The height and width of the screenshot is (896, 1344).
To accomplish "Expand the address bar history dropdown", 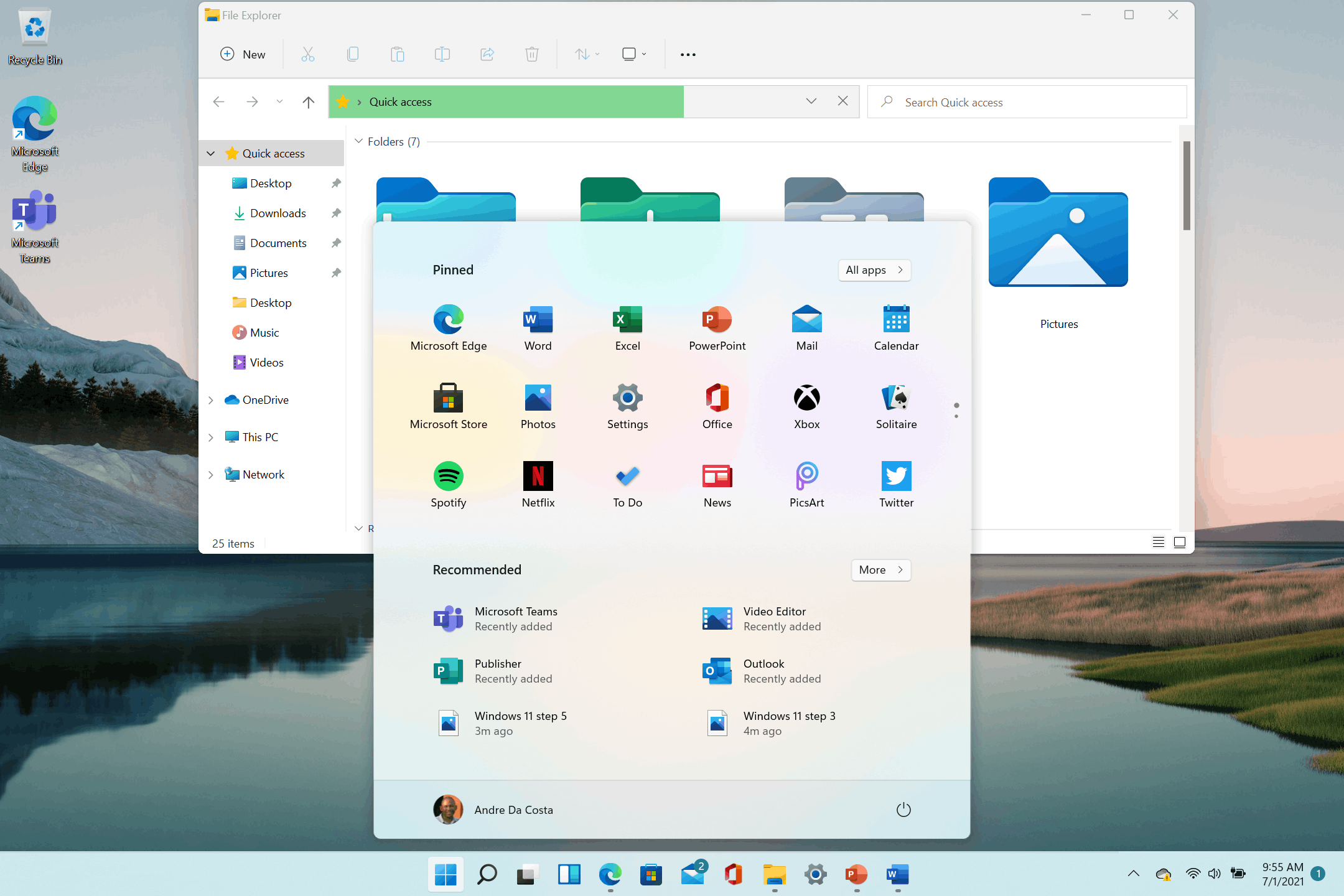I will (x=811, y=101).
